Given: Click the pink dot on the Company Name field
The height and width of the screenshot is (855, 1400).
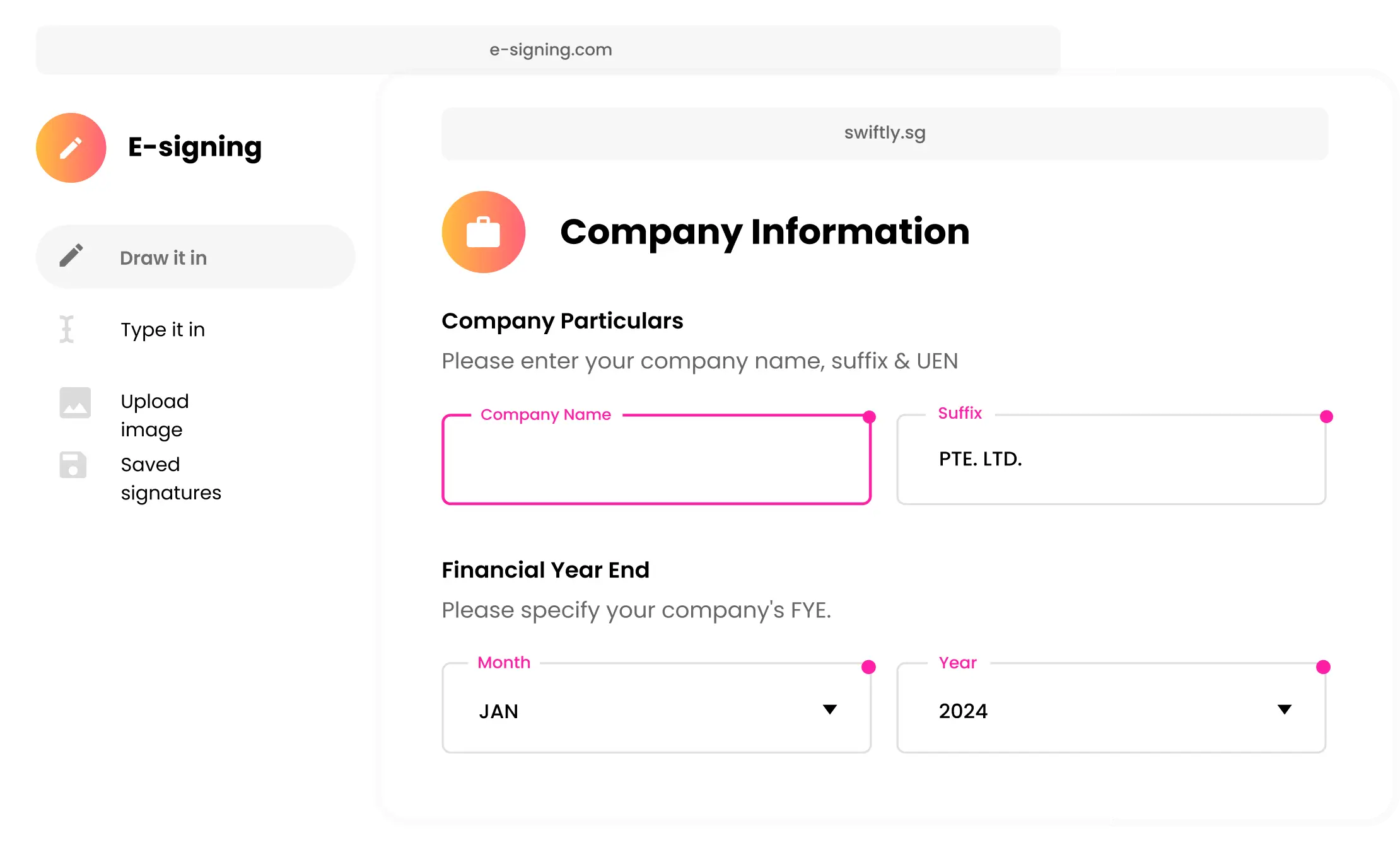Looking at the screenshot, I should (x=869, y=417).
